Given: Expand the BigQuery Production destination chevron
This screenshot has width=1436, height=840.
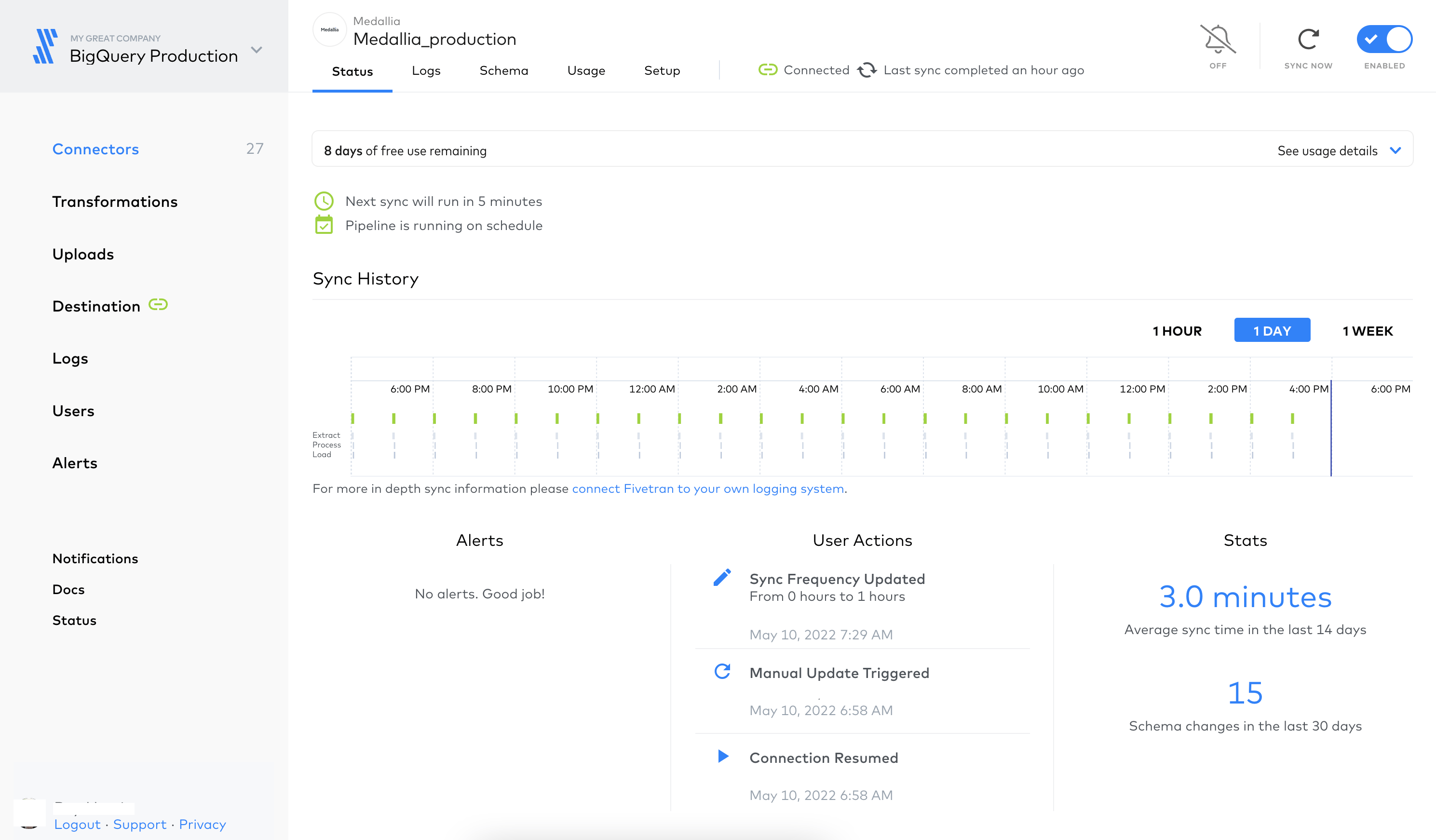Looking at the screenshot, I should [257, 50].
